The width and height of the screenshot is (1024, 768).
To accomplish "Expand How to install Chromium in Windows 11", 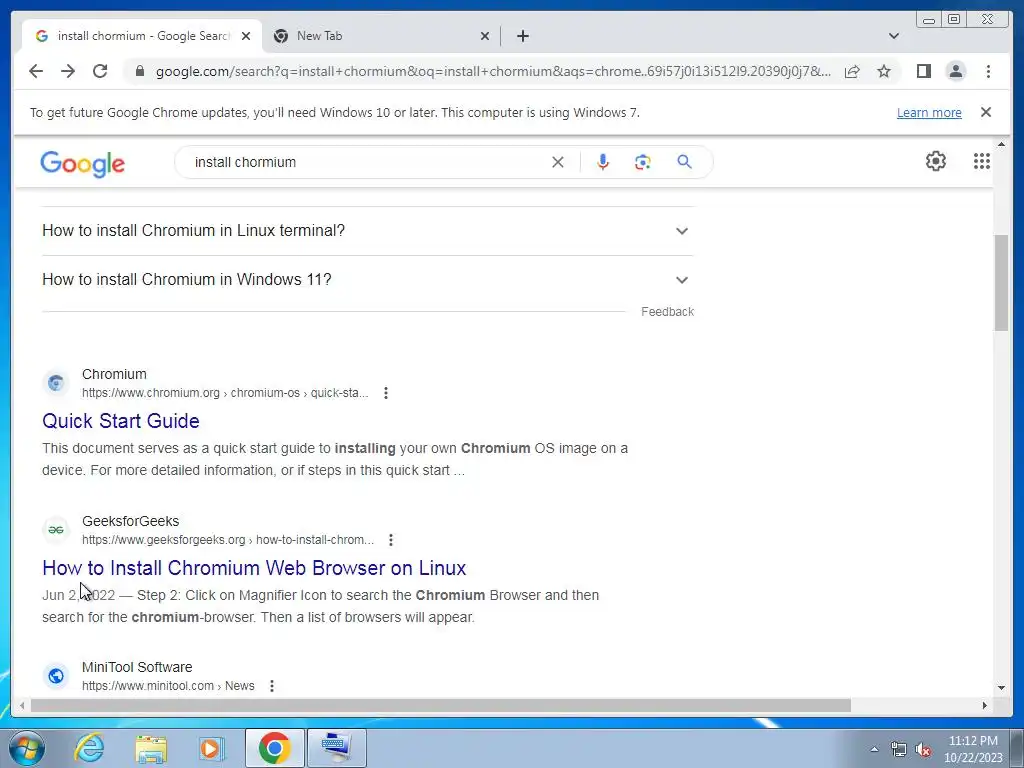I will tap(367, 280).
